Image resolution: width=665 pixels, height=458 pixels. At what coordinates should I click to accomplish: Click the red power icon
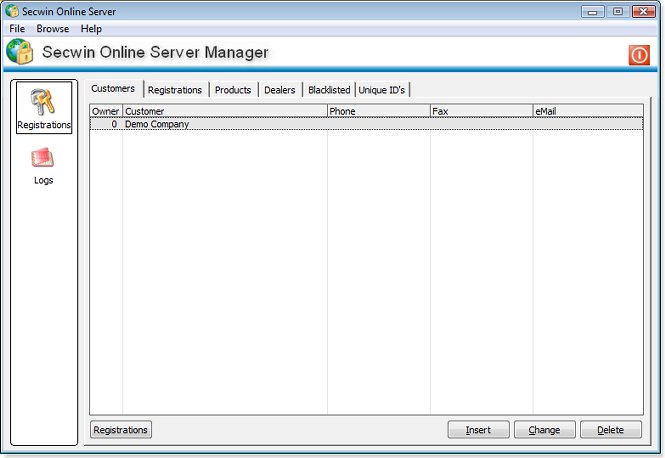tap(639, 55)
